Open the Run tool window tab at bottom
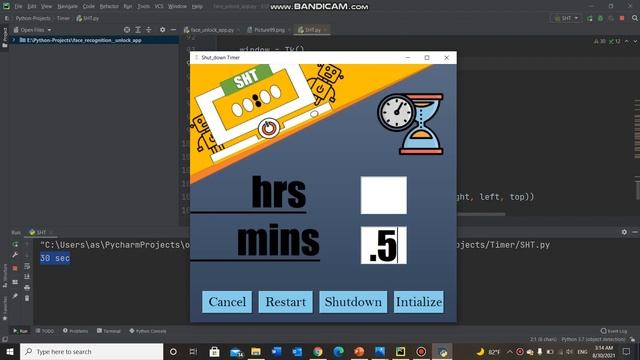This screenshot has width=640, height=360. pos(20,331)
